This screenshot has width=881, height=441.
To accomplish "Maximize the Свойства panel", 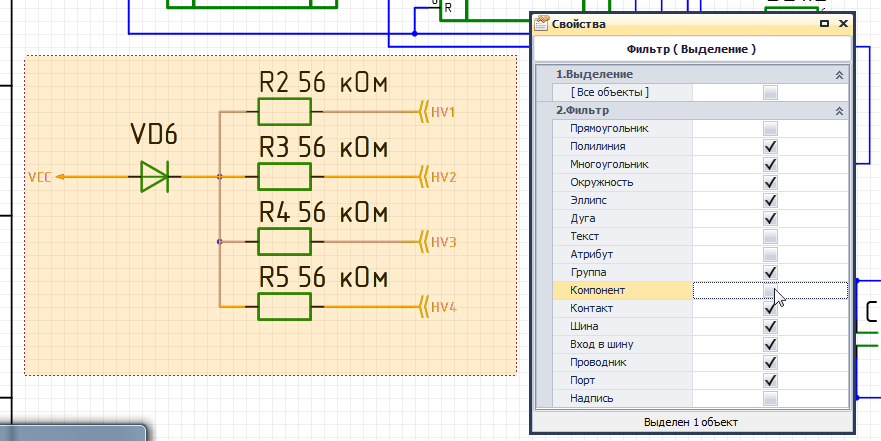I will pos(824,23).
